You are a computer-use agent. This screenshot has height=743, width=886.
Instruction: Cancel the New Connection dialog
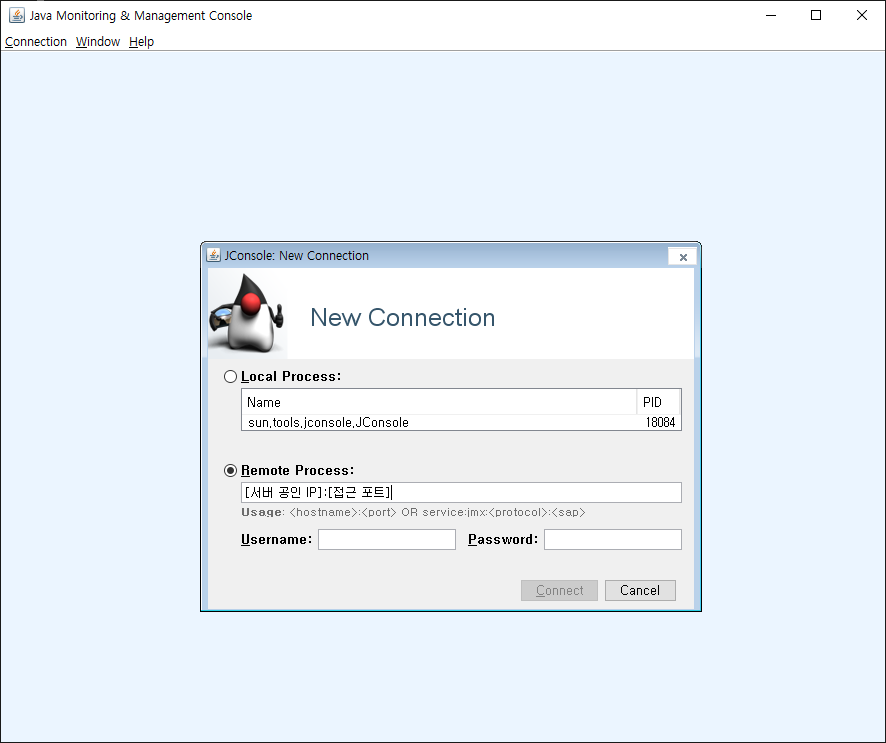point(640,590)
